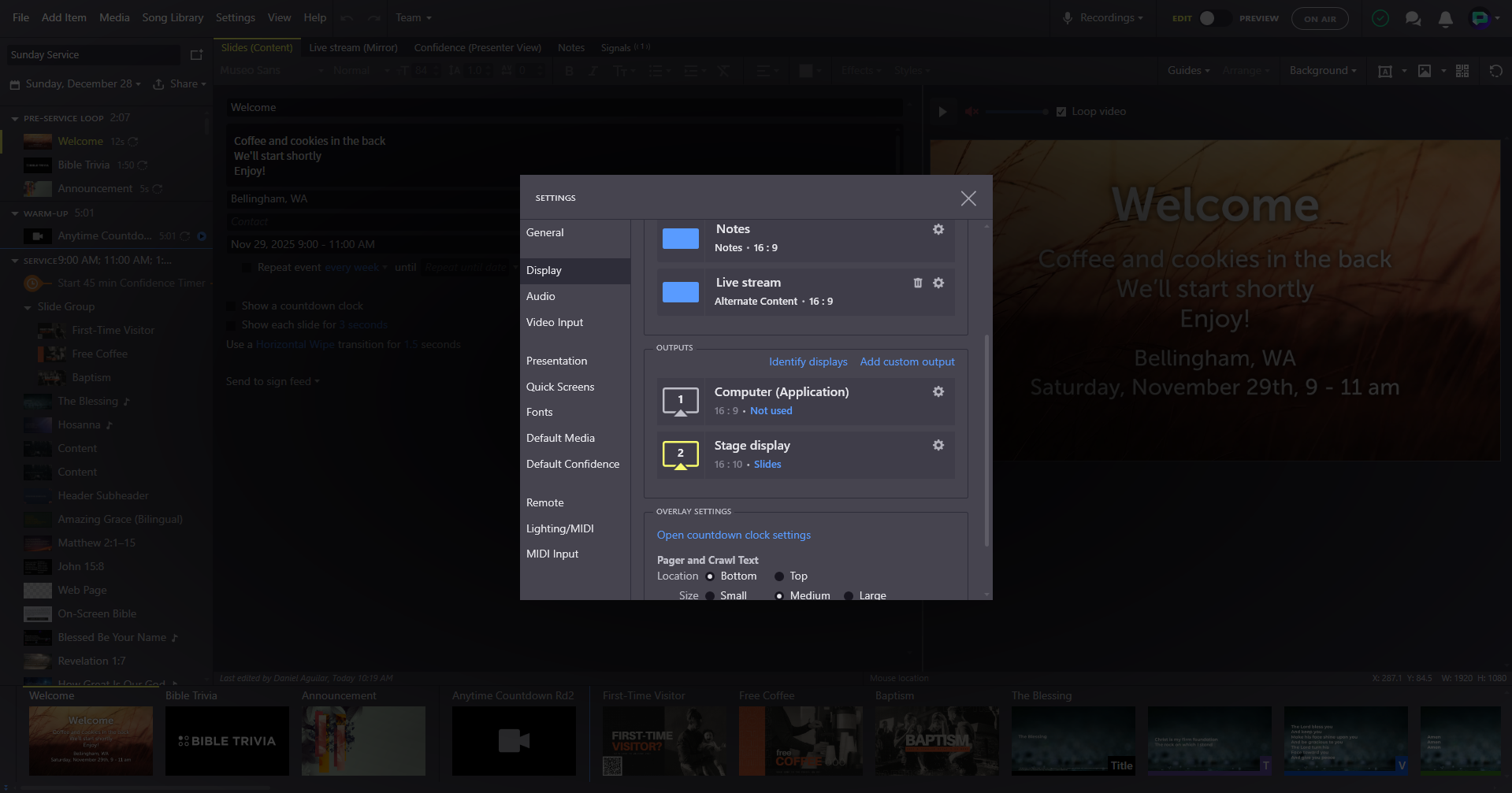The width and height of the screenshot is (1512, 793).
Task: Collapse the Warm-Up section
Action: coord(15,213)
